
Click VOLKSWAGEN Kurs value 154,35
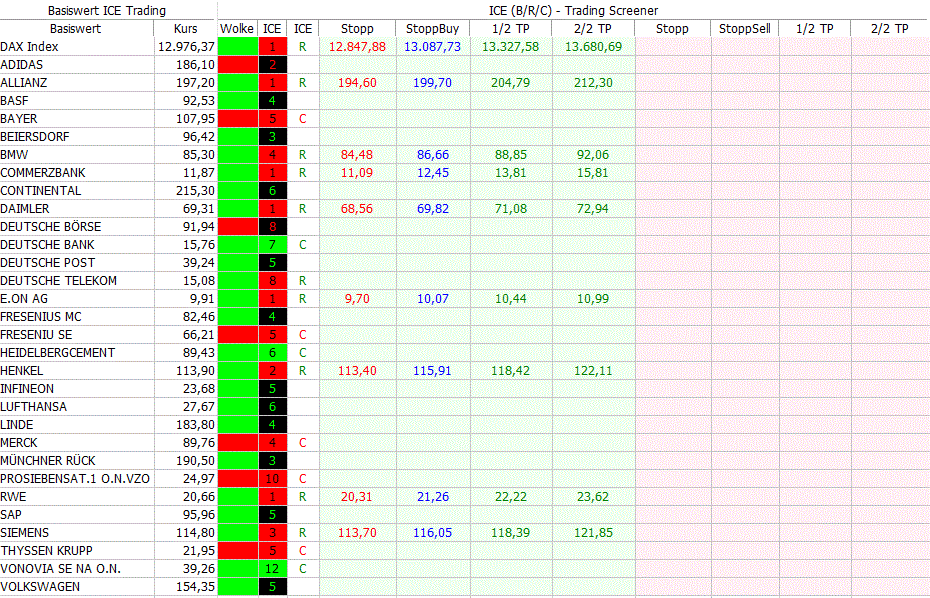coord(195,587)
